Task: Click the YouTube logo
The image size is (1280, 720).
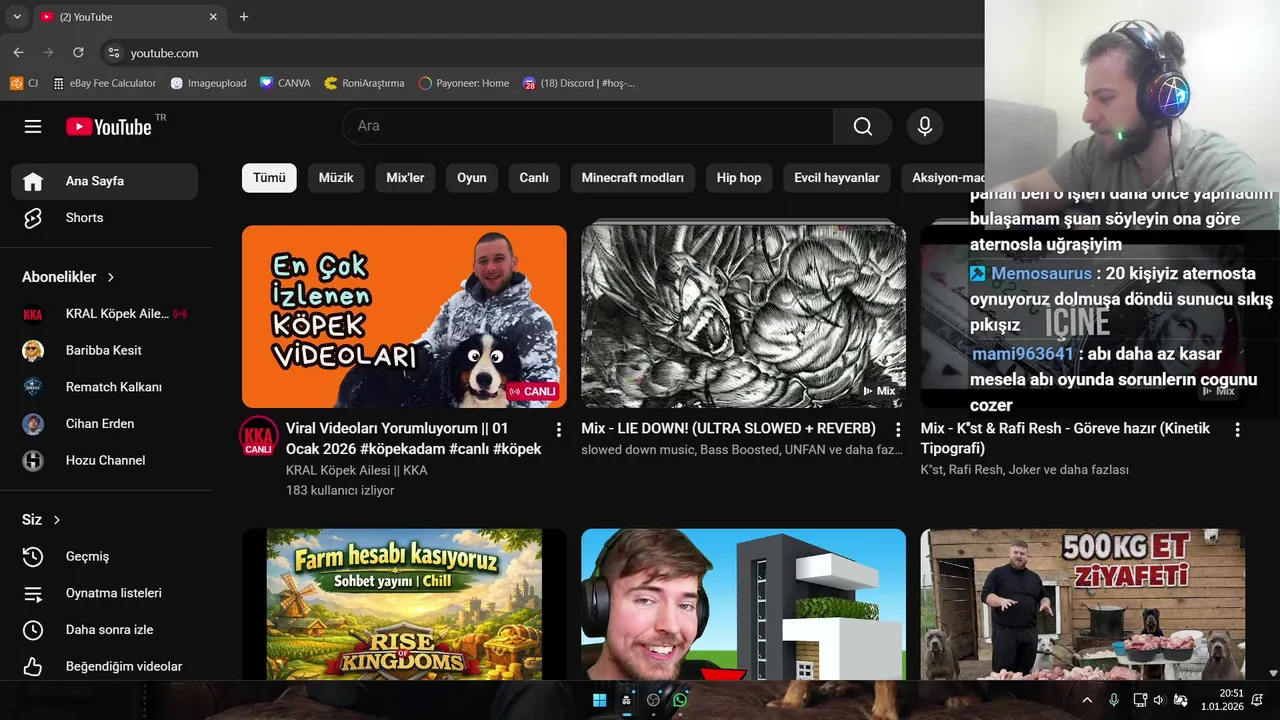Action: pos(109,126)
